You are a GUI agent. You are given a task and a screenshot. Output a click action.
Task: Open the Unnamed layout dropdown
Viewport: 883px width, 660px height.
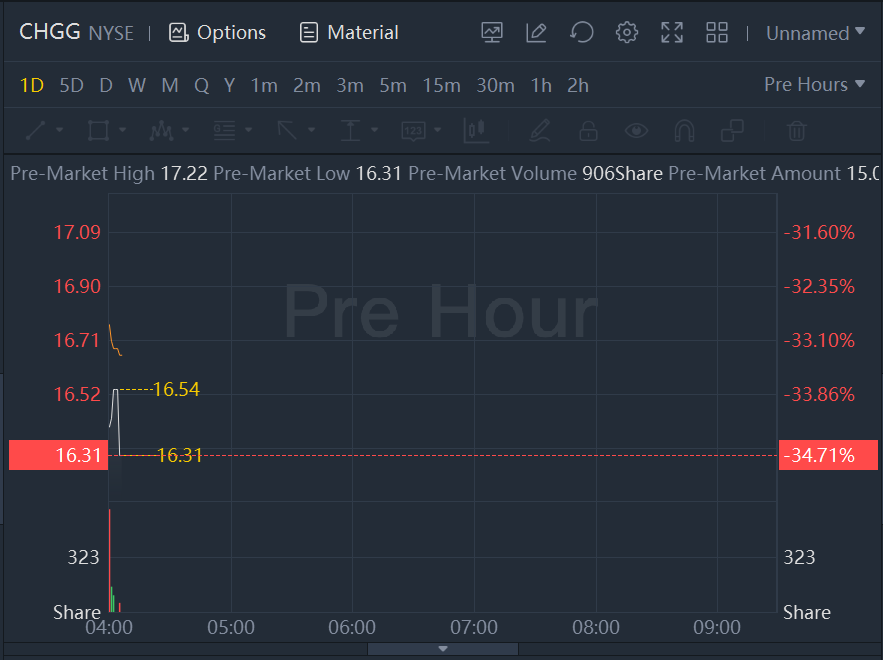815,33
